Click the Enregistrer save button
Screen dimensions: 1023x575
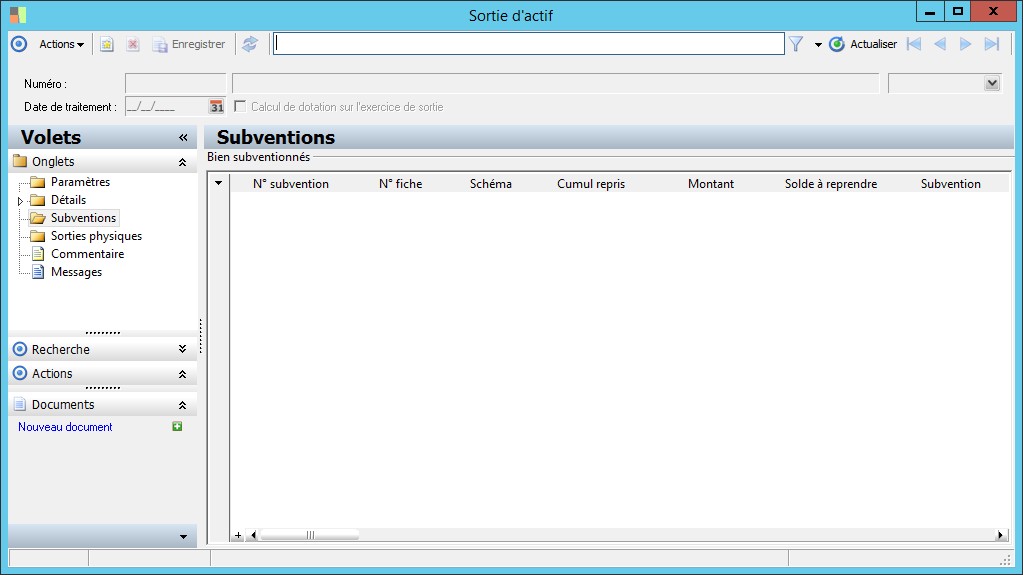click(189, 44)
